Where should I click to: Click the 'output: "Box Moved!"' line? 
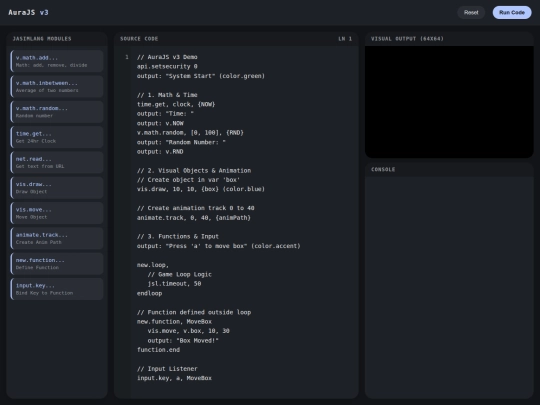pyautogui.click(x=183, y=340)
